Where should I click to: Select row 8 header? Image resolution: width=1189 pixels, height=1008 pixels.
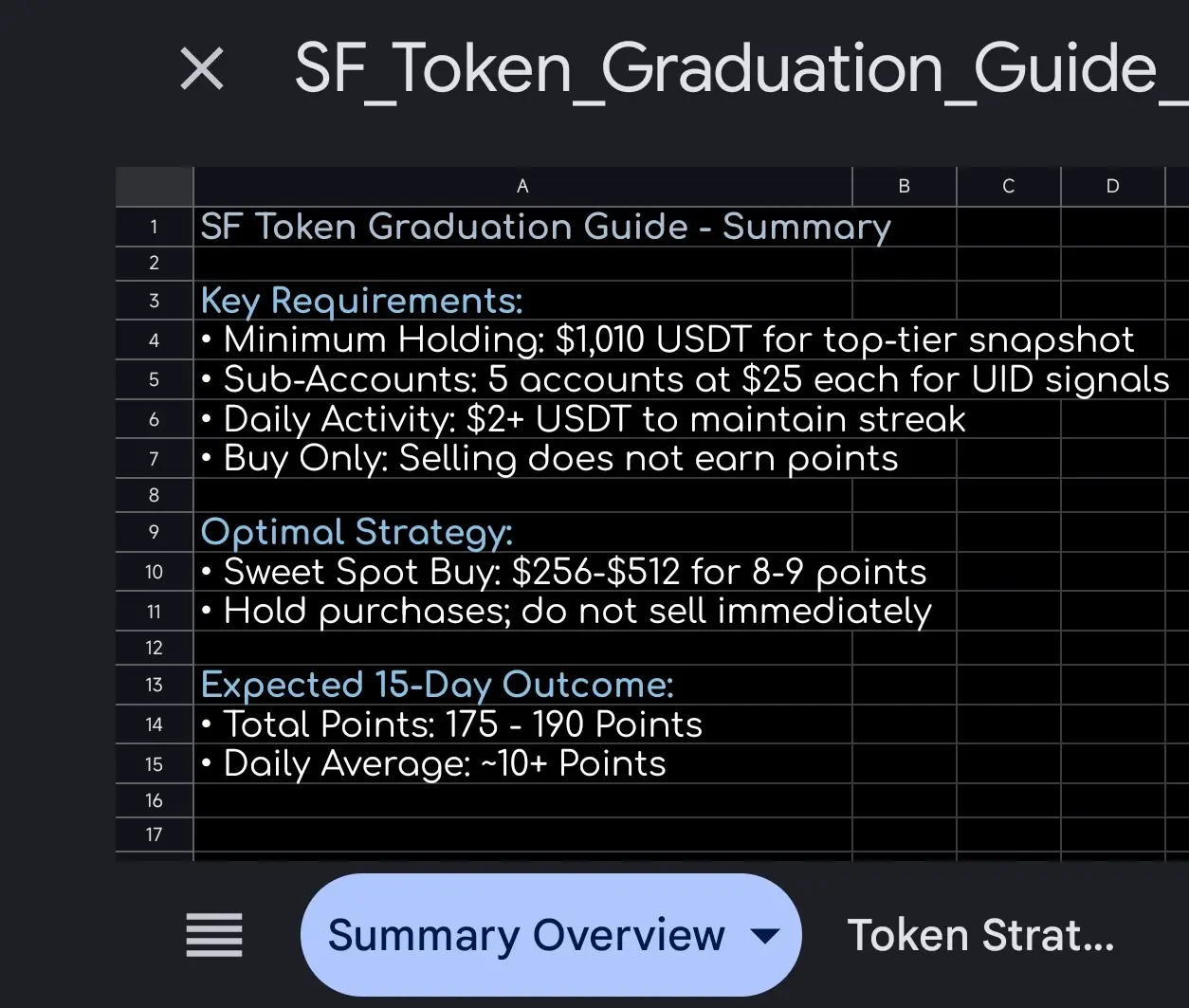click(x=154, y=495)
